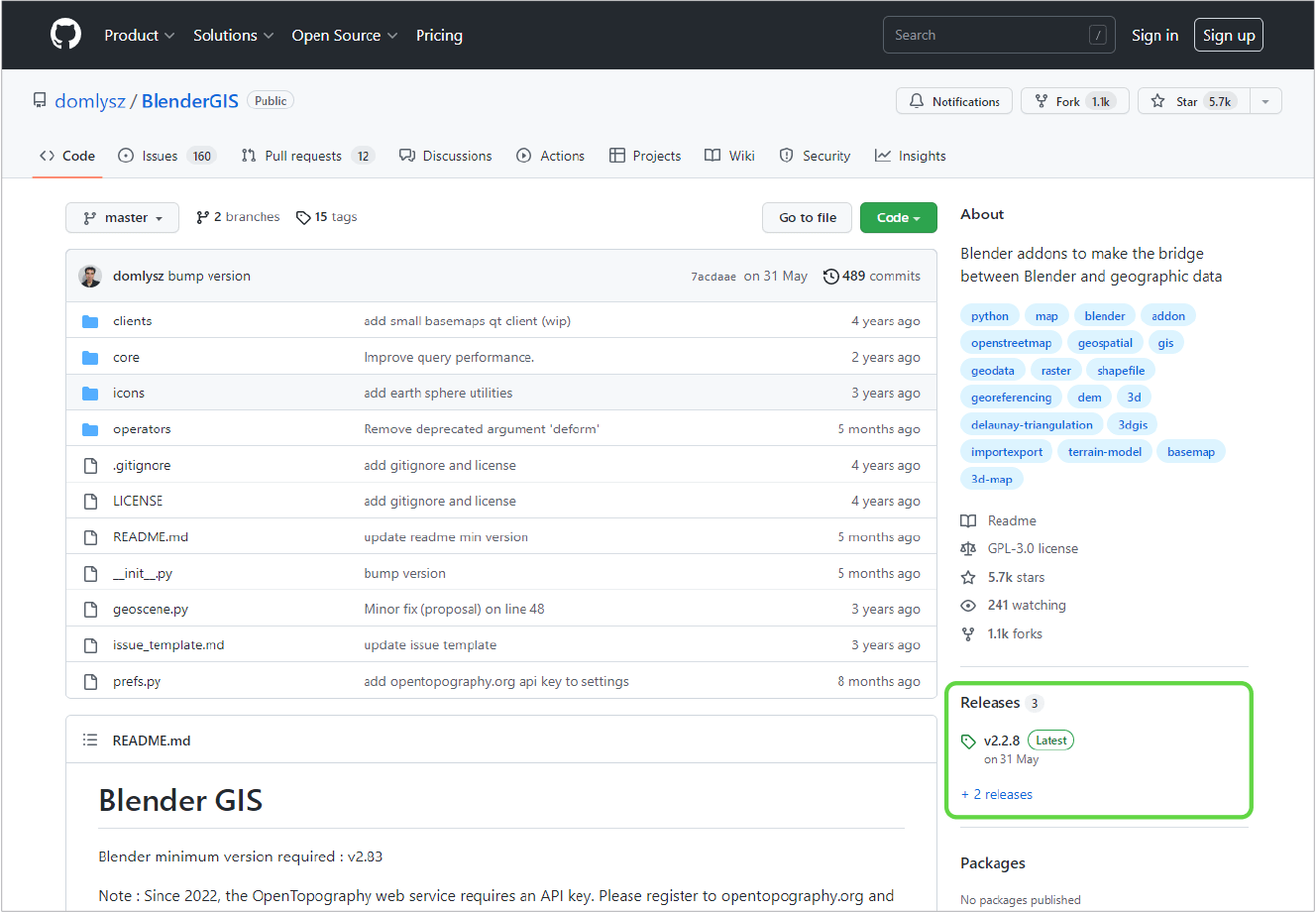Open the clients folder icon
The height and width of the screenshot is (912, 1316).
pyautogui.click(x=90, y=321)
